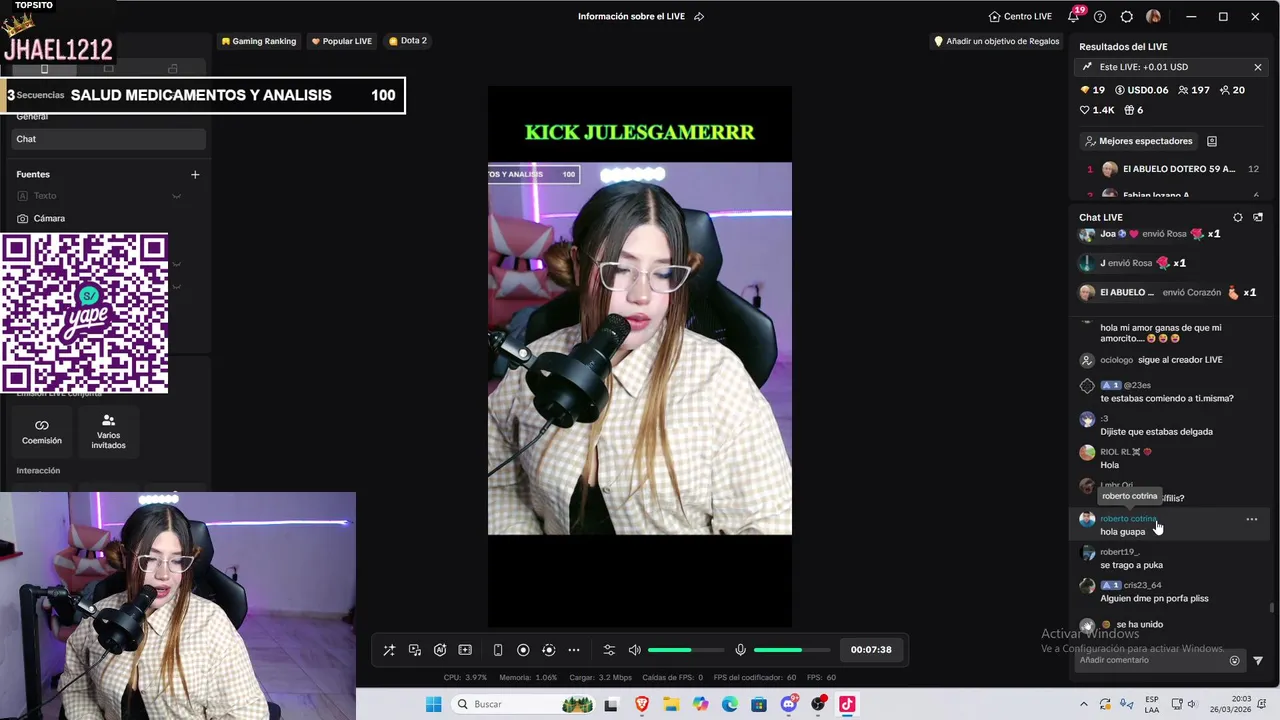Open Chat LIVE settings gear
The height and width of the screenshot is (720, 1280).
point(1238,217)
